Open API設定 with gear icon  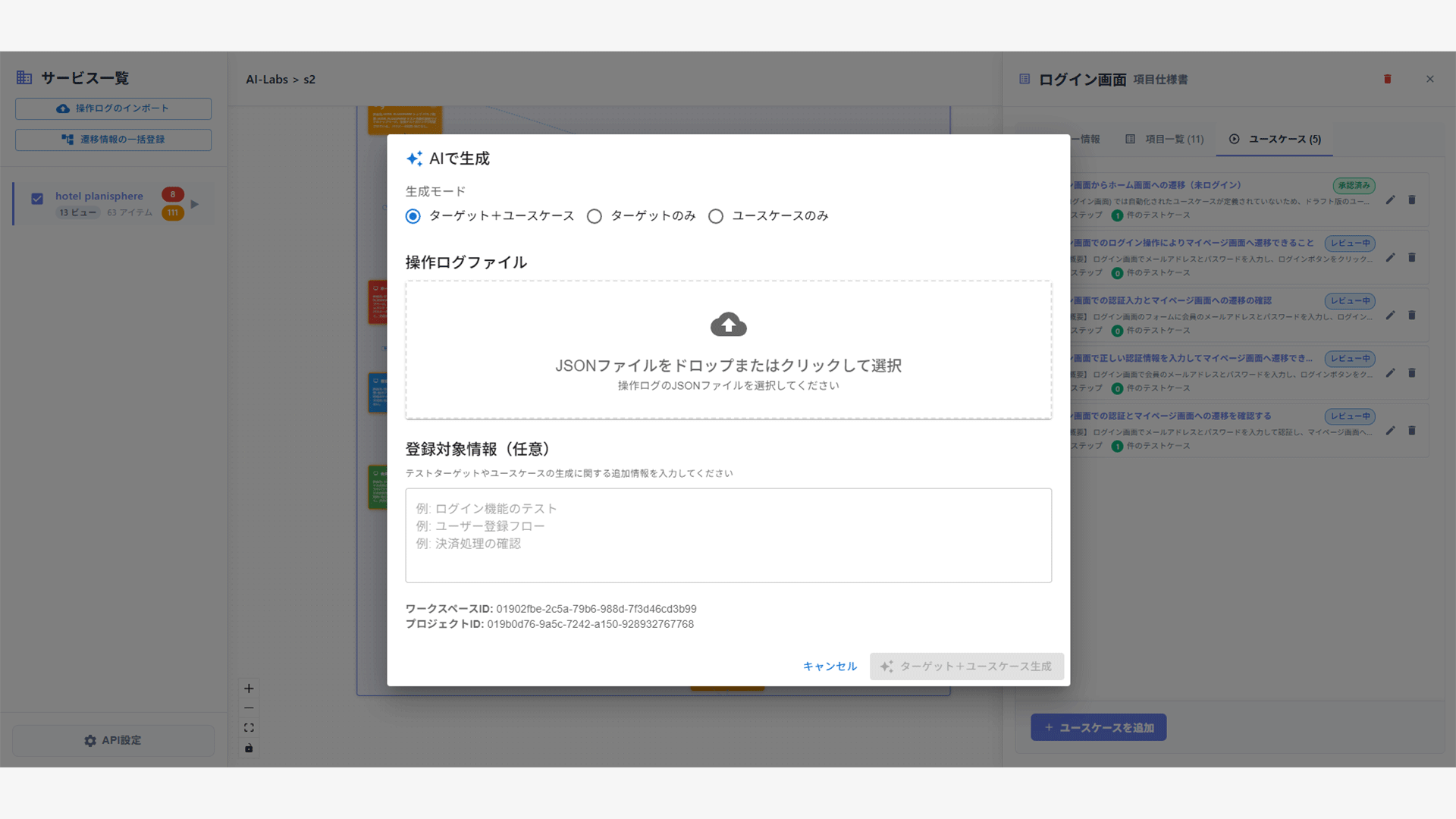point(113,740)
